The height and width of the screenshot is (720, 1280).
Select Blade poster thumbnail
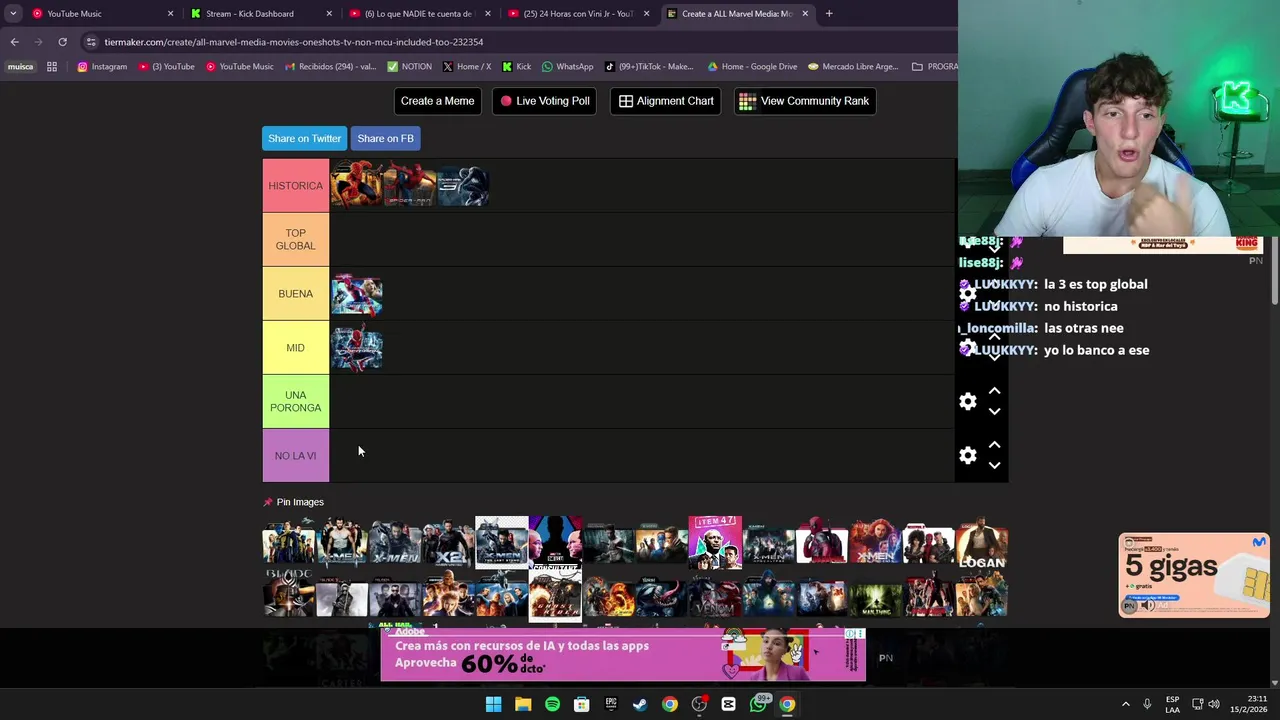coord(289,594)
